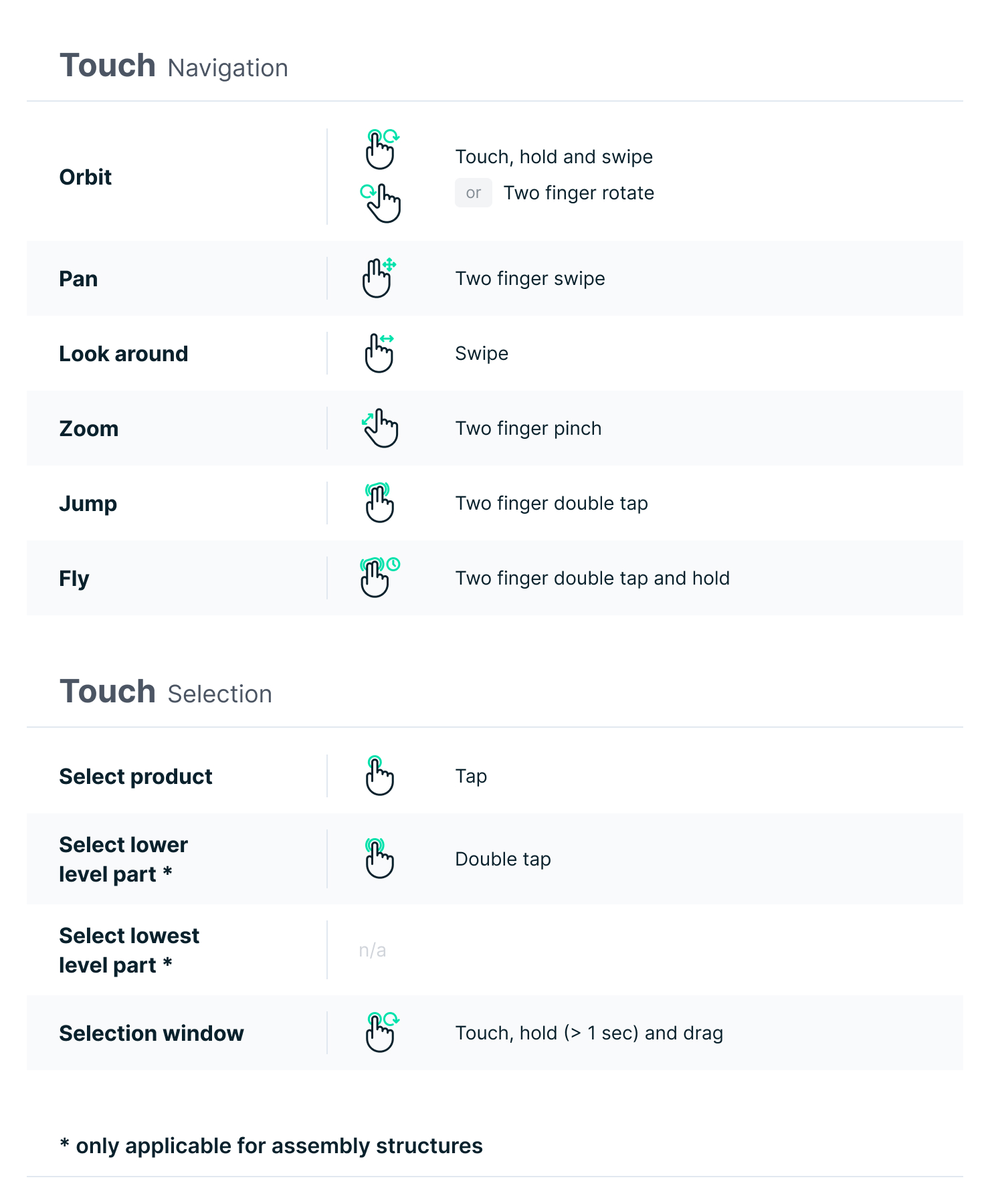The height and width of the screenshot is (1204, 990).
Task: Click the Jump double tap hand icon
Action: [379, 503]
